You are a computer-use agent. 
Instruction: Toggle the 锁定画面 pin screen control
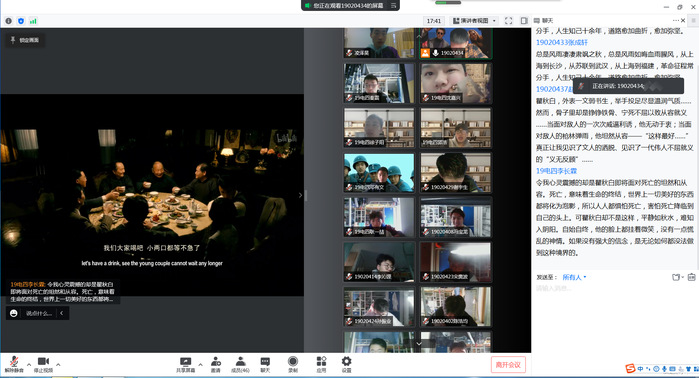pyautogui.click(x=25, y=40)
